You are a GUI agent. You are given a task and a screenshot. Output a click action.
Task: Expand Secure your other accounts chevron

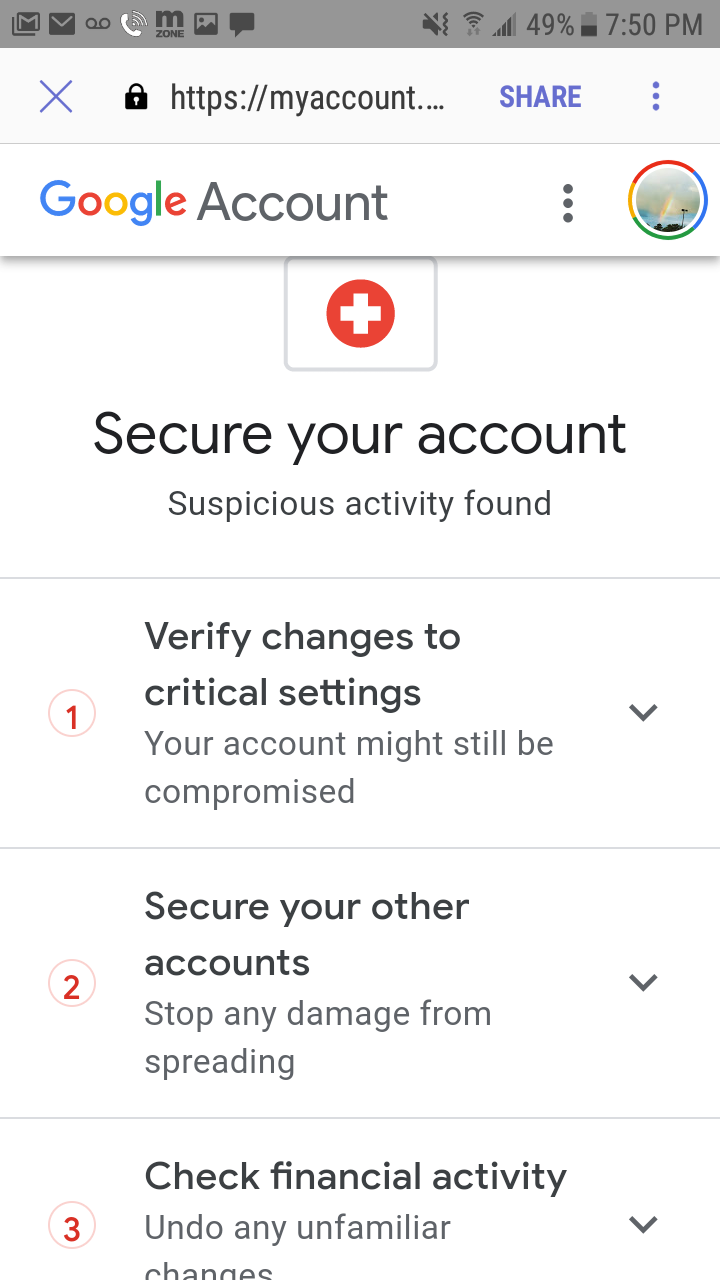click(x=643, y=982)
